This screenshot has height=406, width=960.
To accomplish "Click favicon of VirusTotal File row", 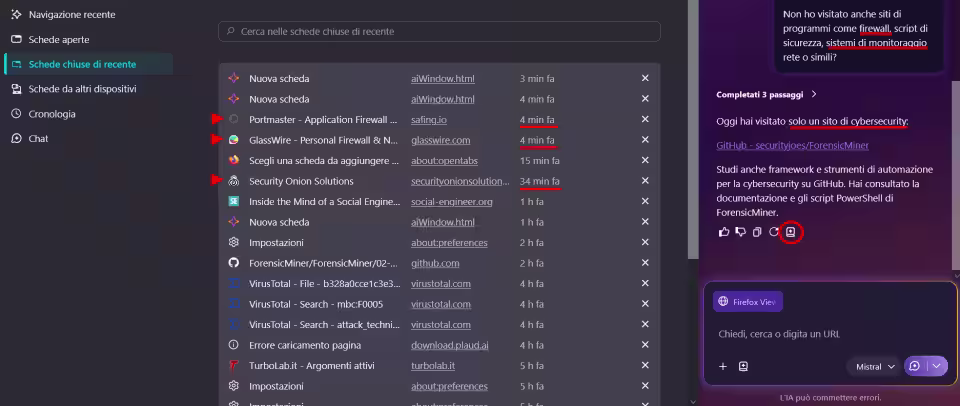I will coord(233,284).
